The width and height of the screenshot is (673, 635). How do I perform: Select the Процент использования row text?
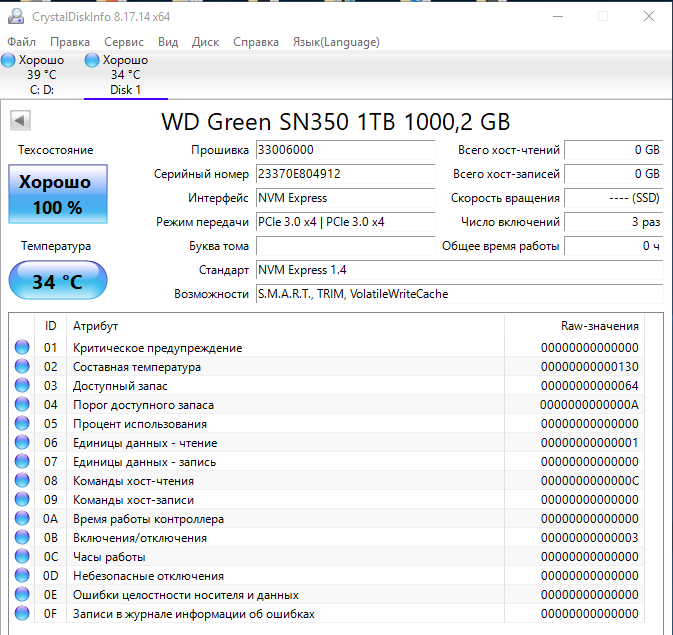pos(139,424)
